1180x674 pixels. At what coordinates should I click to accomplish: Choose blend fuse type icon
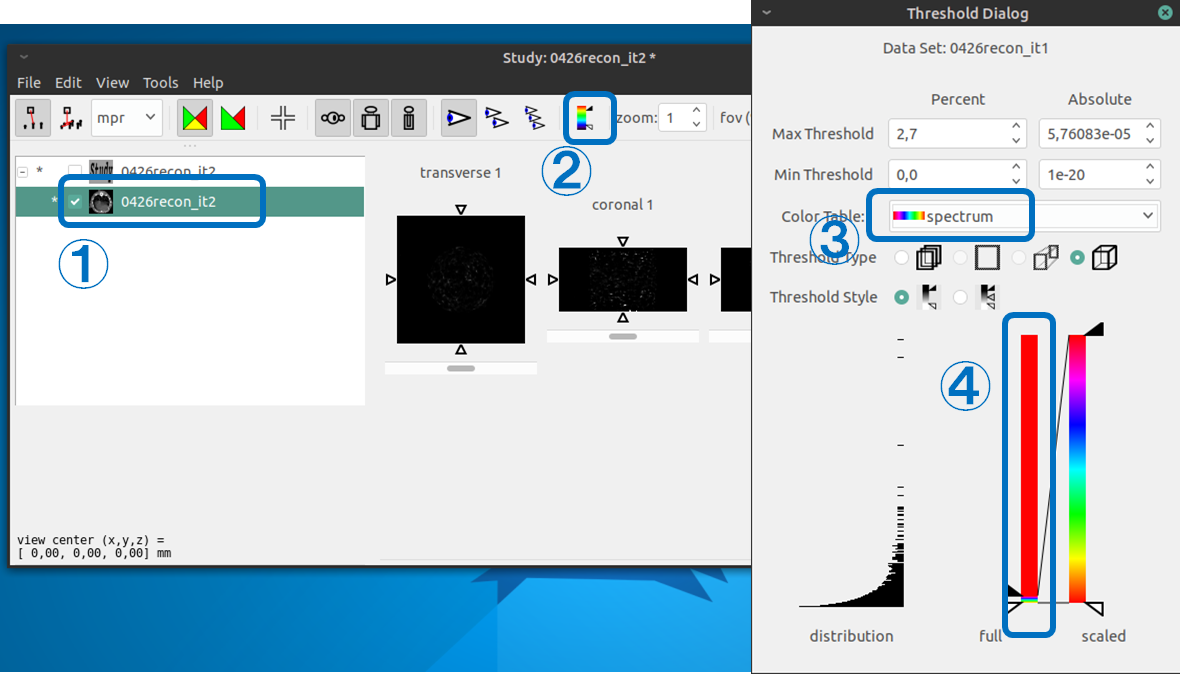pyautogui.click(x=194, y=118)
